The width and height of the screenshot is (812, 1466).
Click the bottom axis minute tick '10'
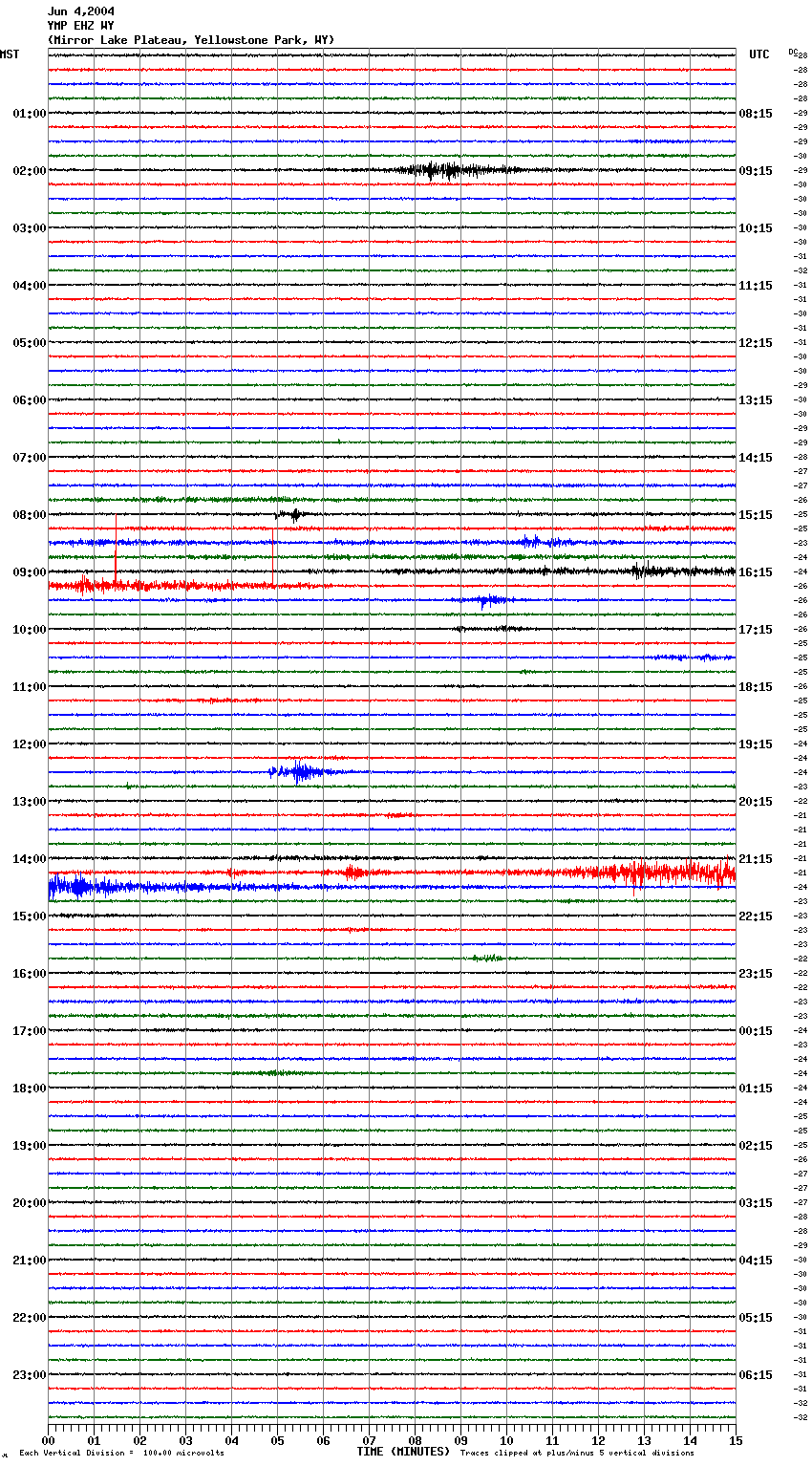(x=506, y=1440)
